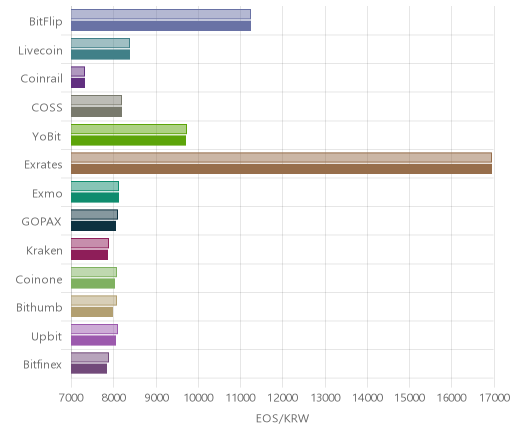Click the light green YoBit bar
512x436 pixels.
coord(129,129)
